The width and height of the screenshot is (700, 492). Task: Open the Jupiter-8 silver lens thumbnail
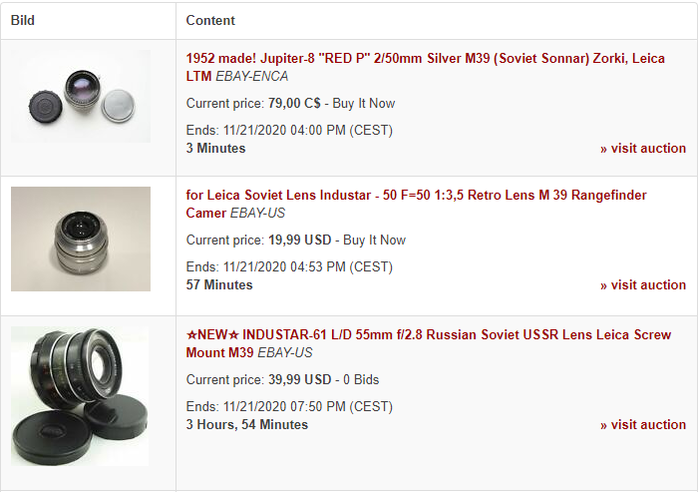tap(88, 95)
